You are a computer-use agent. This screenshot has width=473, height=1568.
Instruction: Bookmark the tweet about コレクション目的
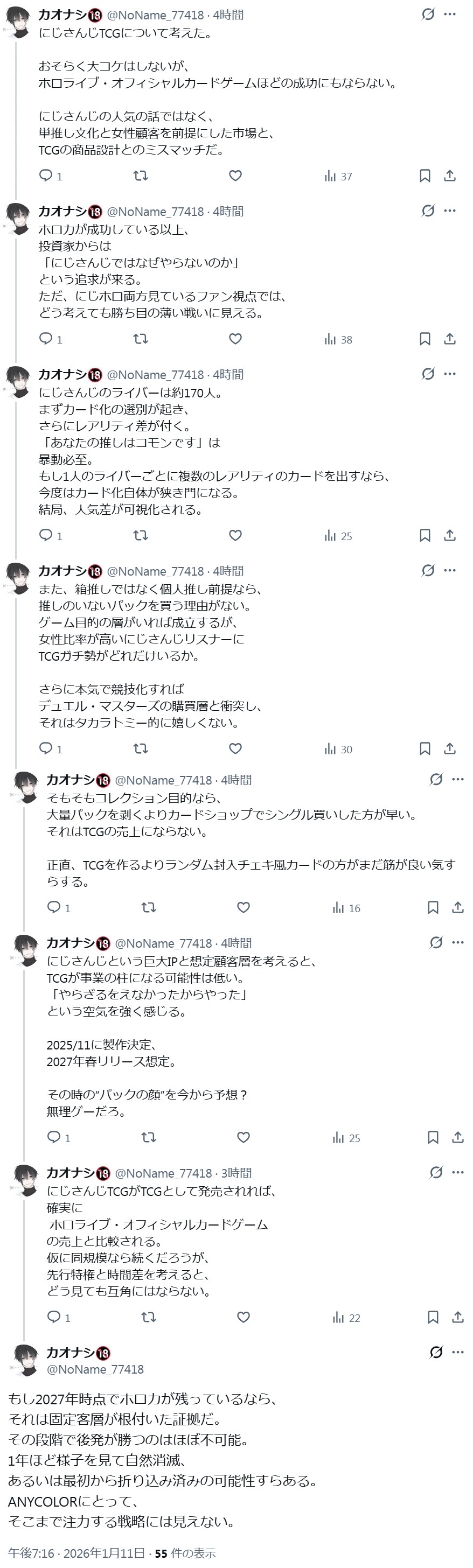coord(433,908)
